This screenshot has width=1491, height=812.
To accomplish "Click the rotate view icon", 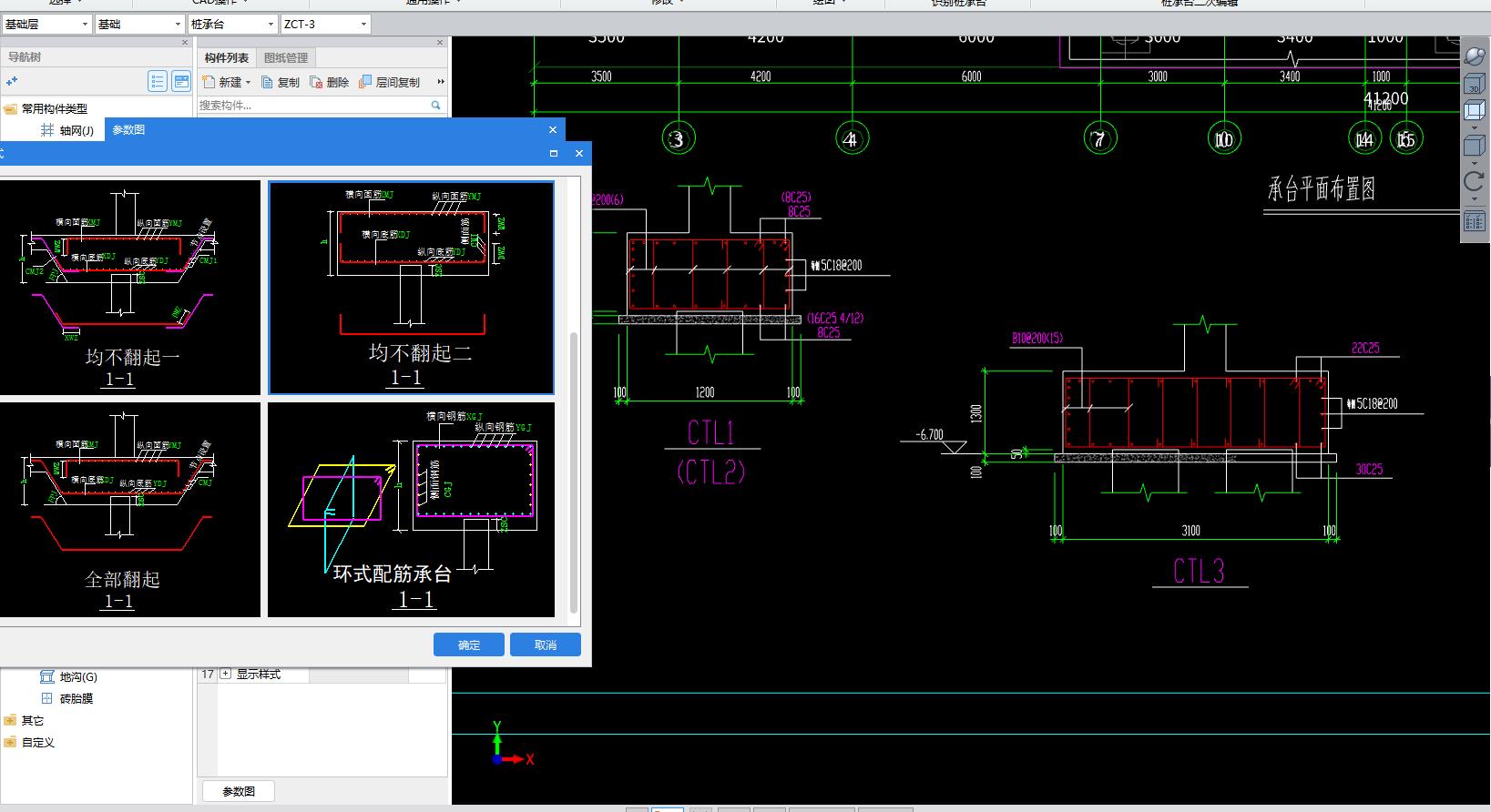I will click(1474, 181).
